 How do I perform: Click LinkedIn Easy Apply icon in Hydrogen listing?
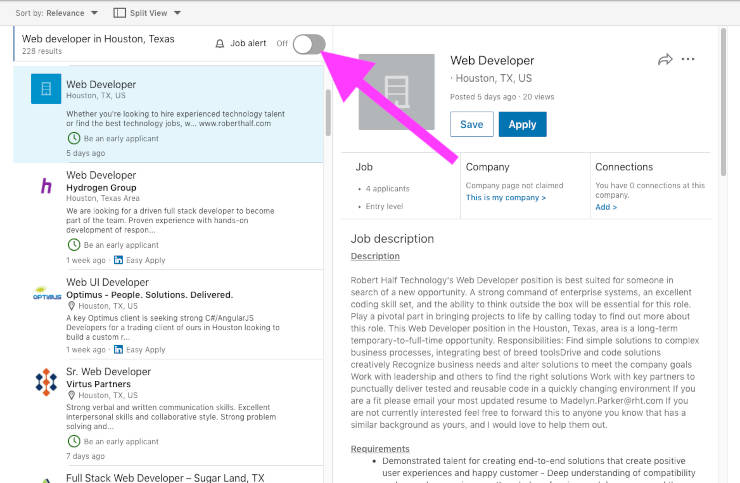click(118, 260)
